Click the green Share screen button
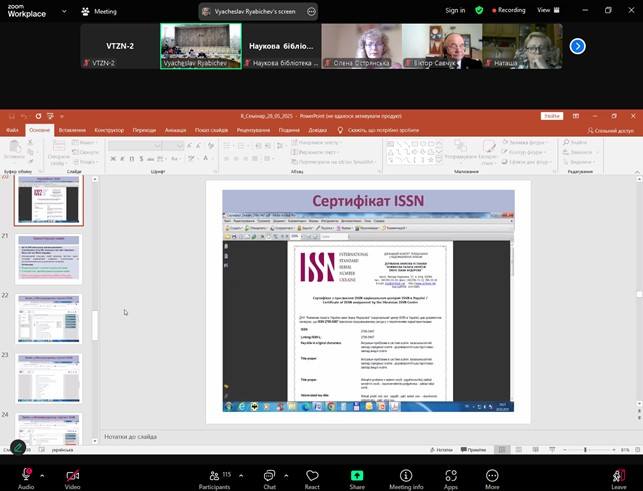 pos(357,480)
